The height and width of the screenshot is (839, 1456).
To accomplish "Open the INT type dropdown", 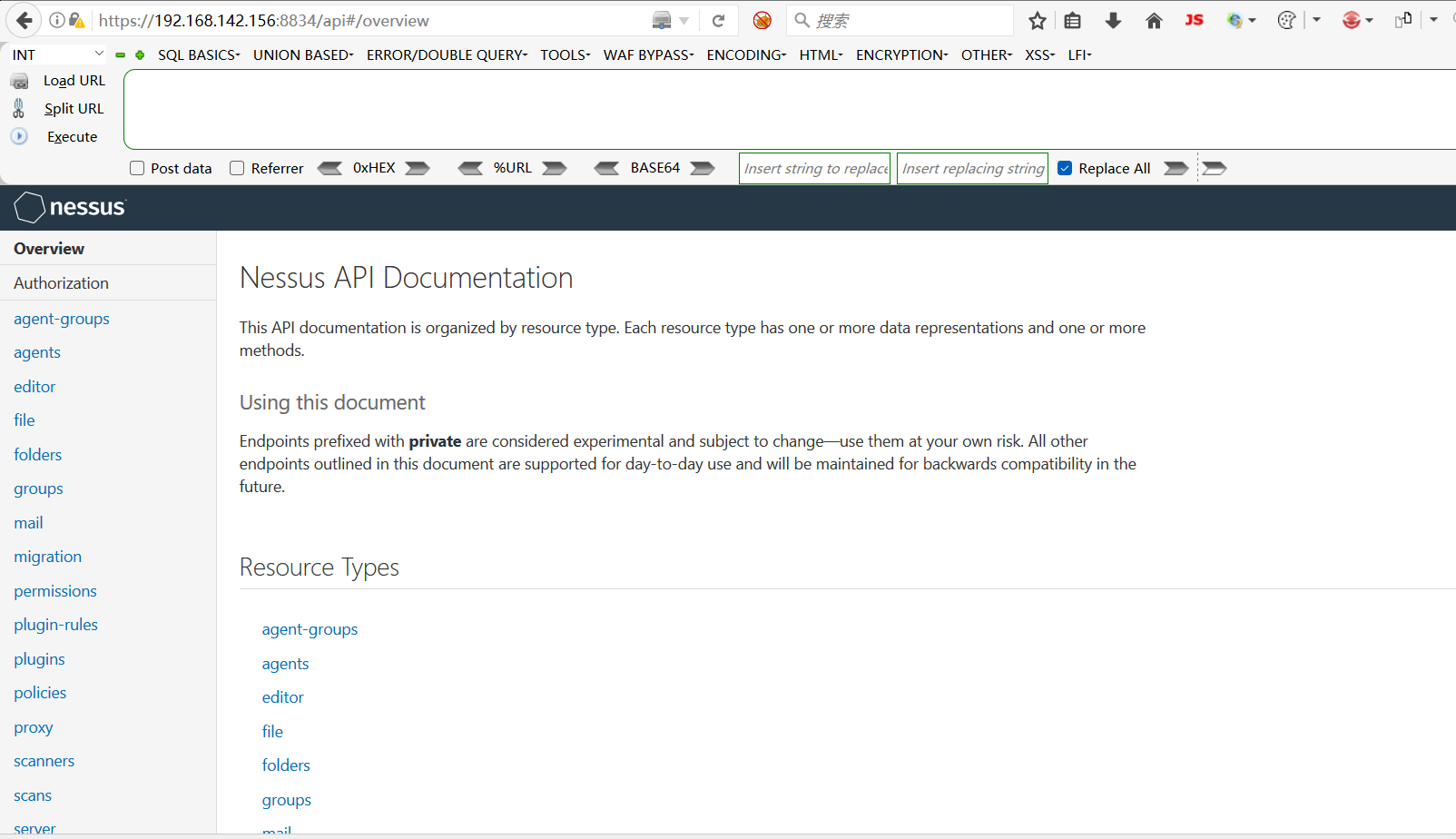I will point(57,54).
